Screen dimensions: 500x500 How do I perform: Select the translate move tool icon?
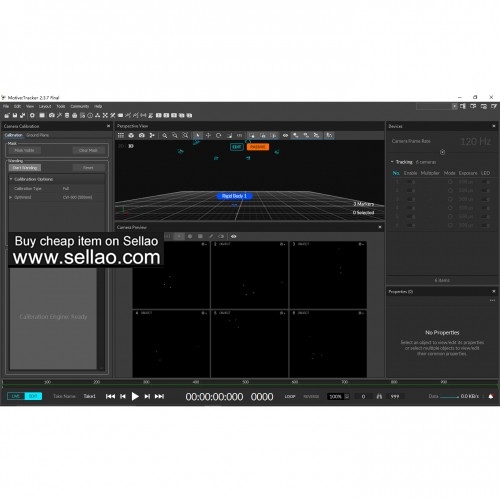208,135
